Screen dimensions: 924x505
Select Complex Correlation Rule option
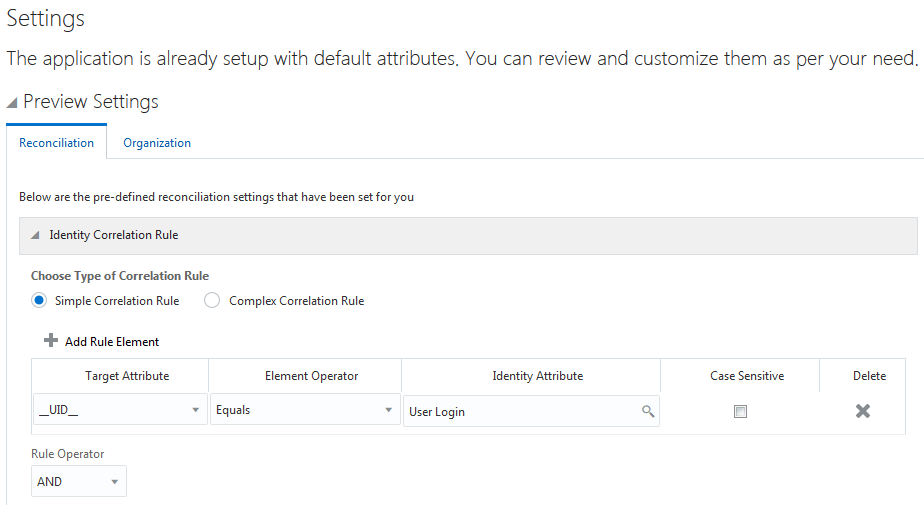pyautogui.click(x=212, y=300)
